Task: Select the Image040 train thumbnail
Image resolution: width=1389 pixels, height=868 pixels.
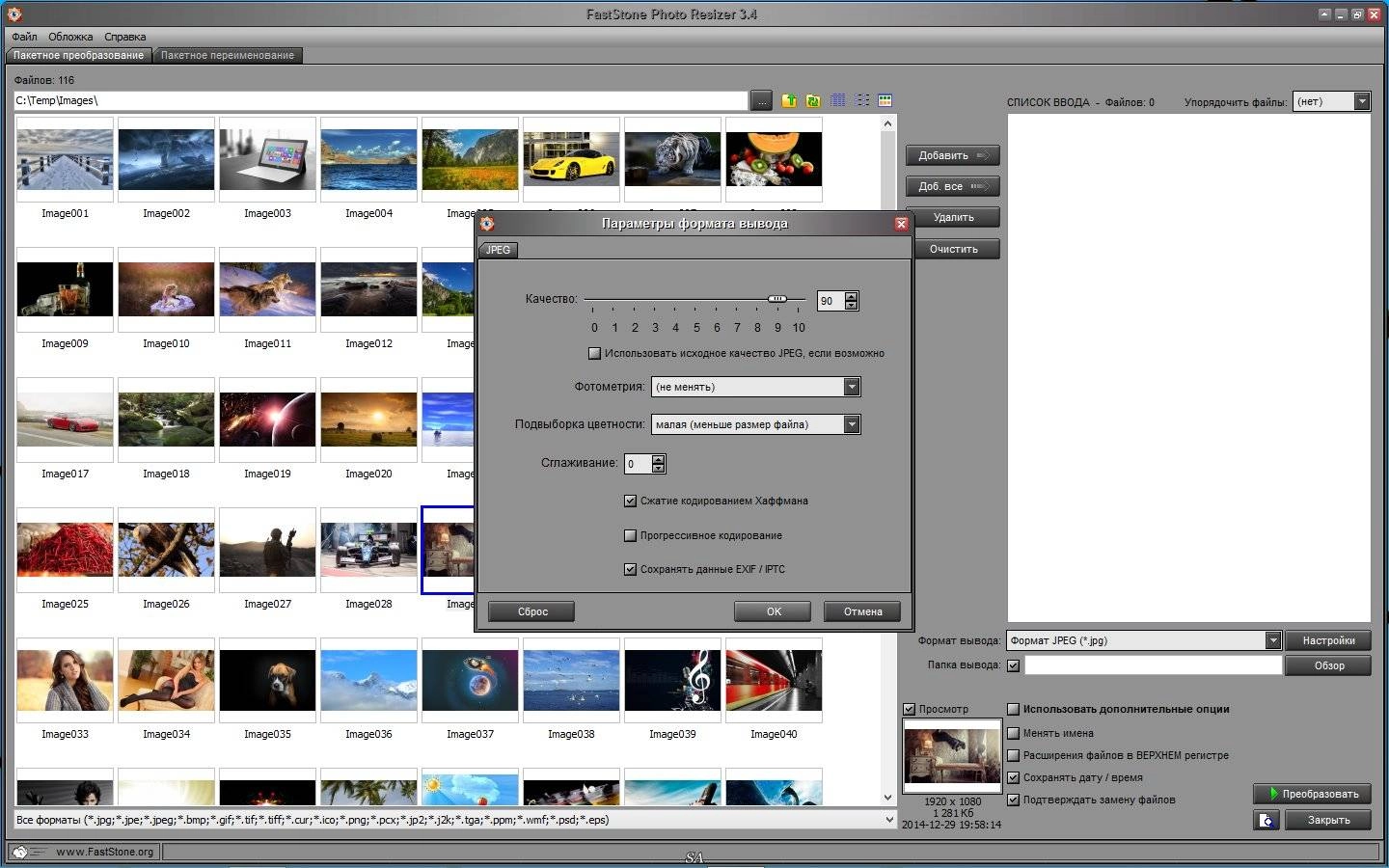Action: (774, 680)
